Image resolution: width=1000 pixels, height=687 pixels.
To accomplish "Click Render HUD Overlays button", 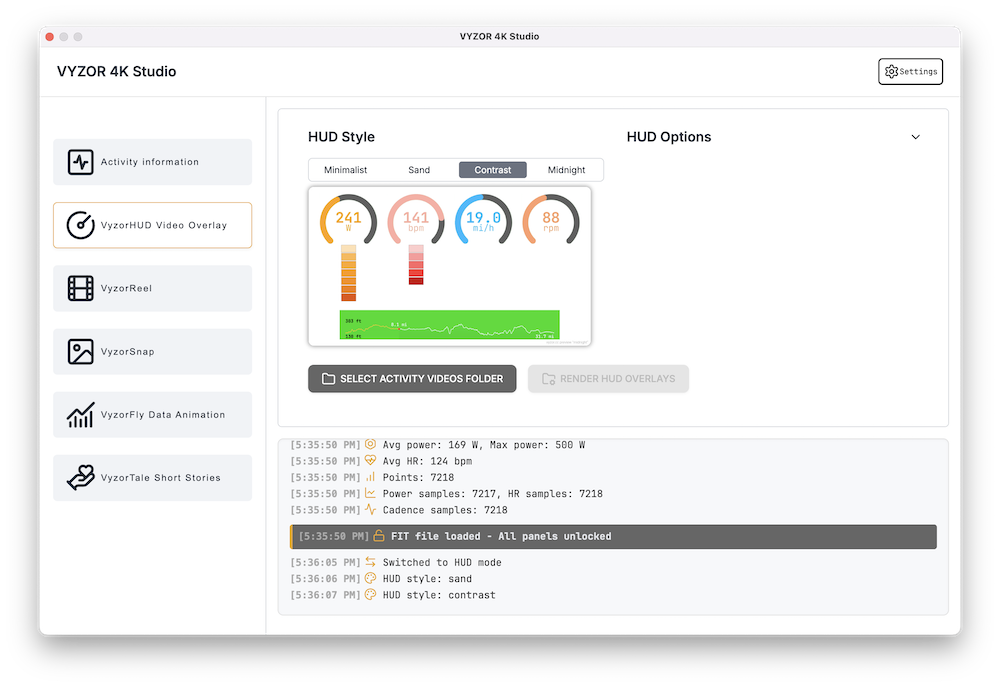I will click(608, 379).
